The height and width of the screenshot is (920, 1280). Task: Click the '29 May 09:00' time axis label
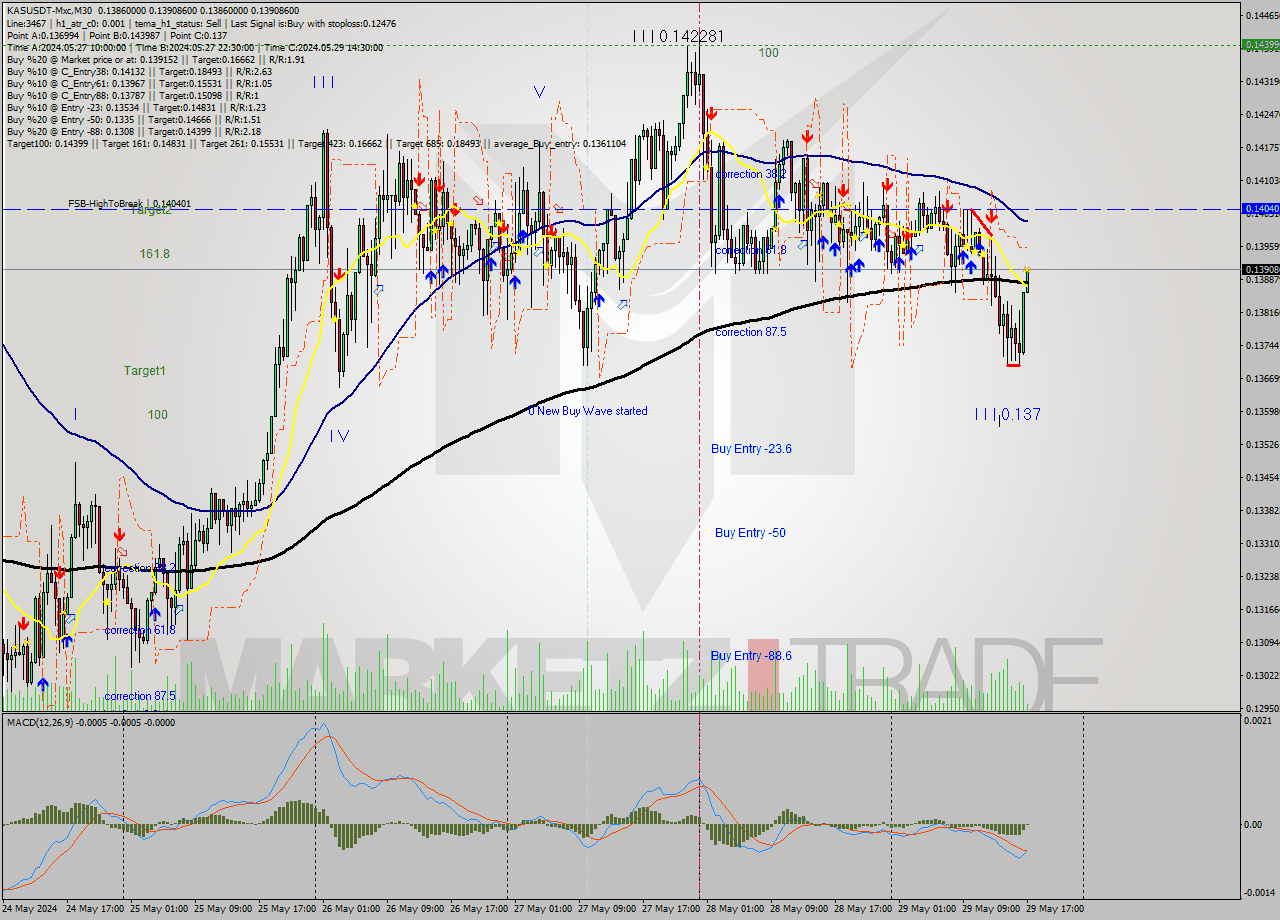(990, 909)
